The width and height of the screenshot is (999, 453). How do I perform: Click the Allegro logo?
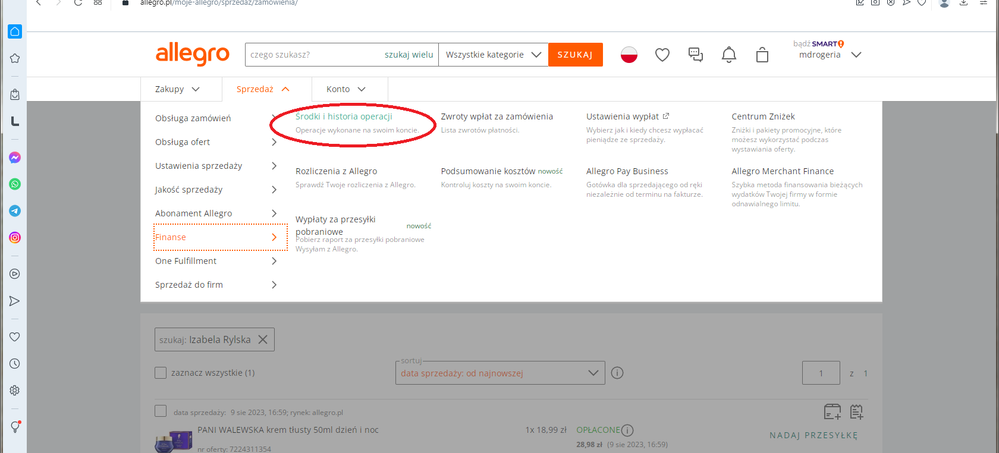192,54
